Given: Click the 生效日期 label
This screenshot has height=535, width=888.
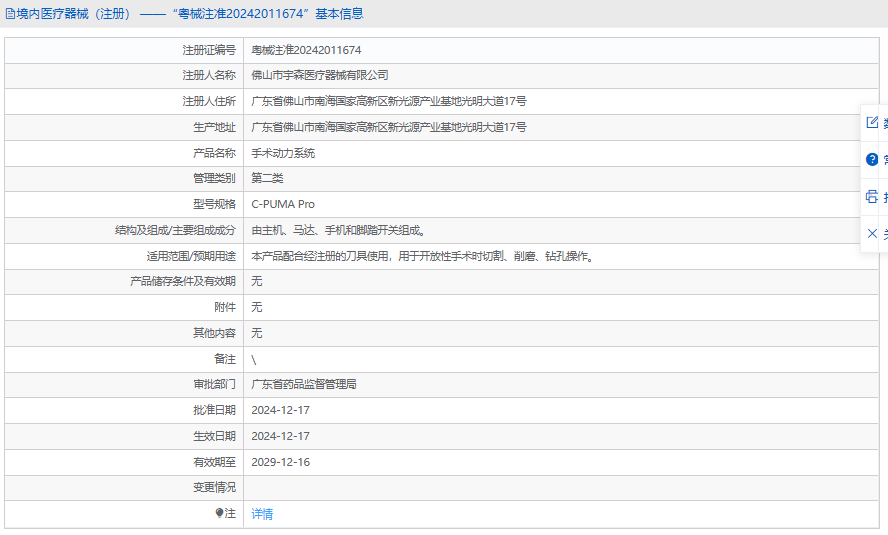Looking at the screenshot, I should click(x=214, y=436).
